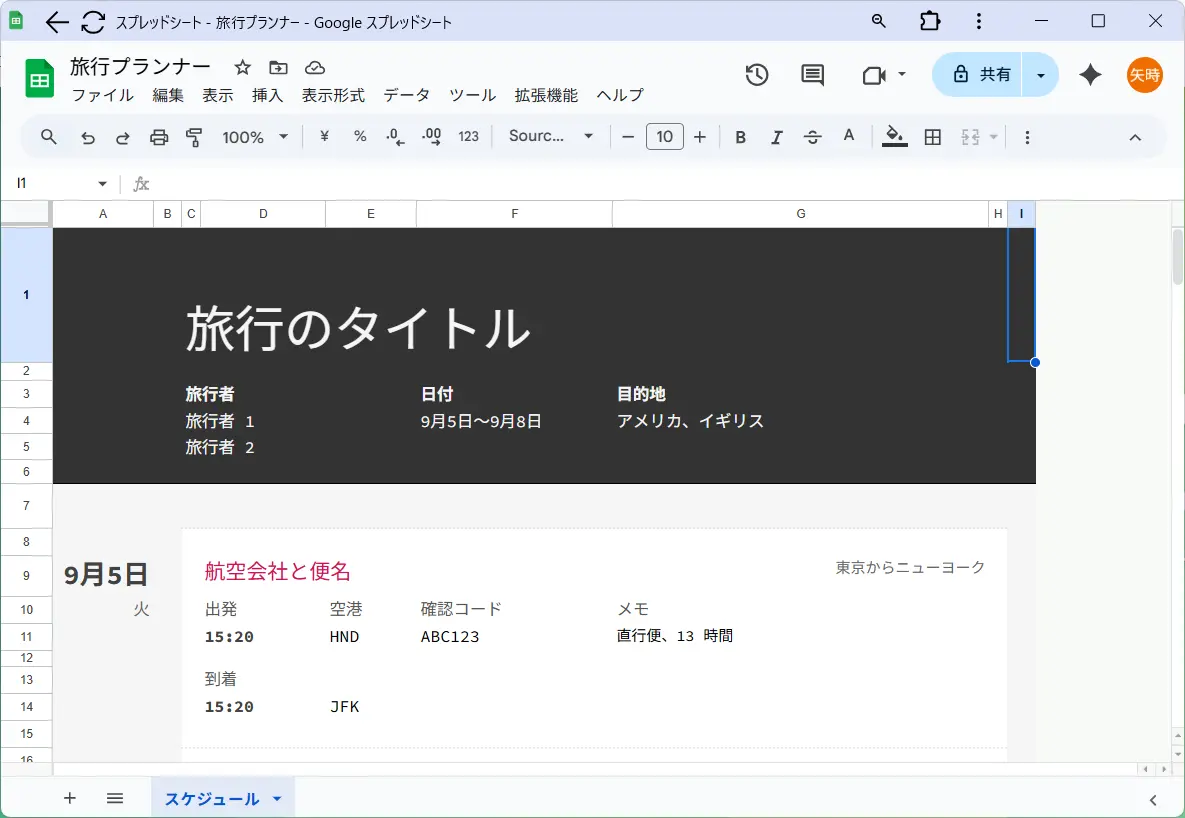Click the font size input field
1185x818 pixels.
pyautogui.click(x=664, y=137)
